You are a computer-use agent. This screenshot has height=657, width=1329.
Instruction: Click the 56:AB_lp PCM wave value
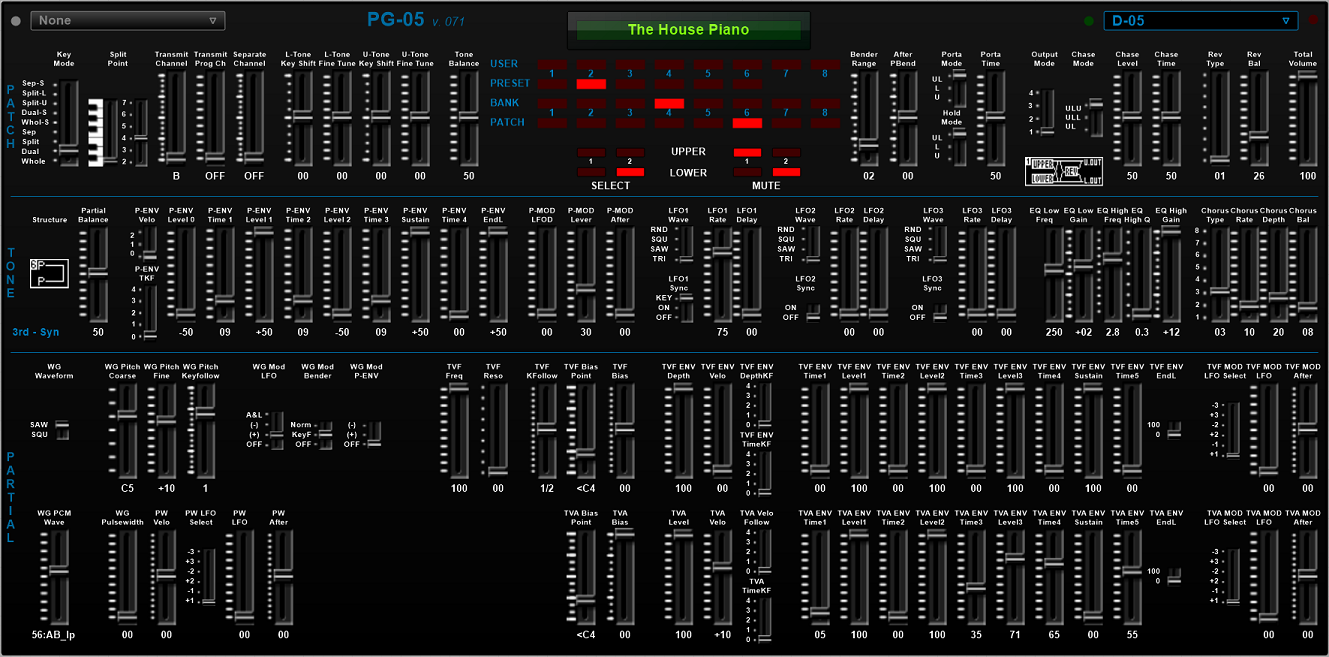(x=53, y=634)
